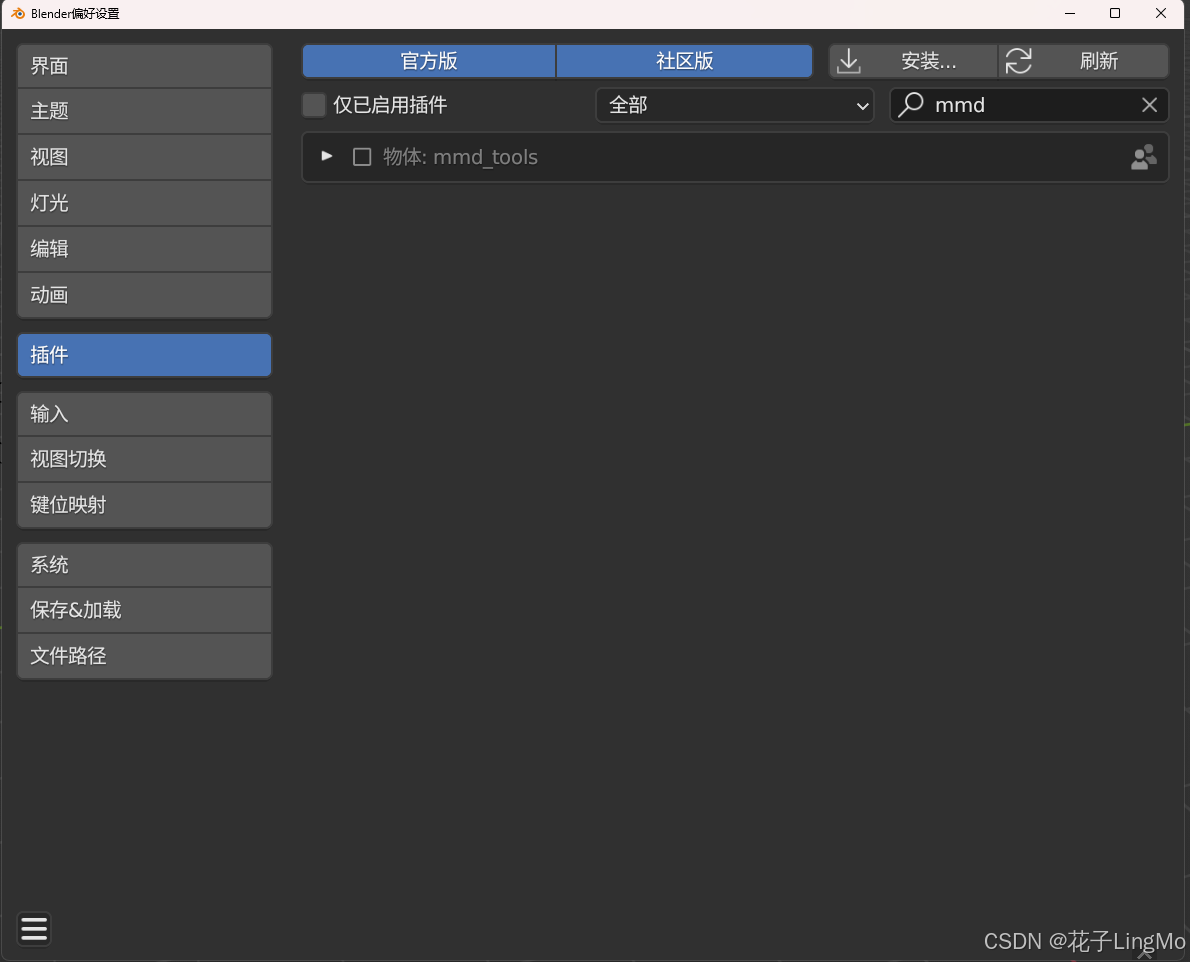Screen dimensions: 1190x962
Task: Go to the 输入 section
Action: (144, 413)
